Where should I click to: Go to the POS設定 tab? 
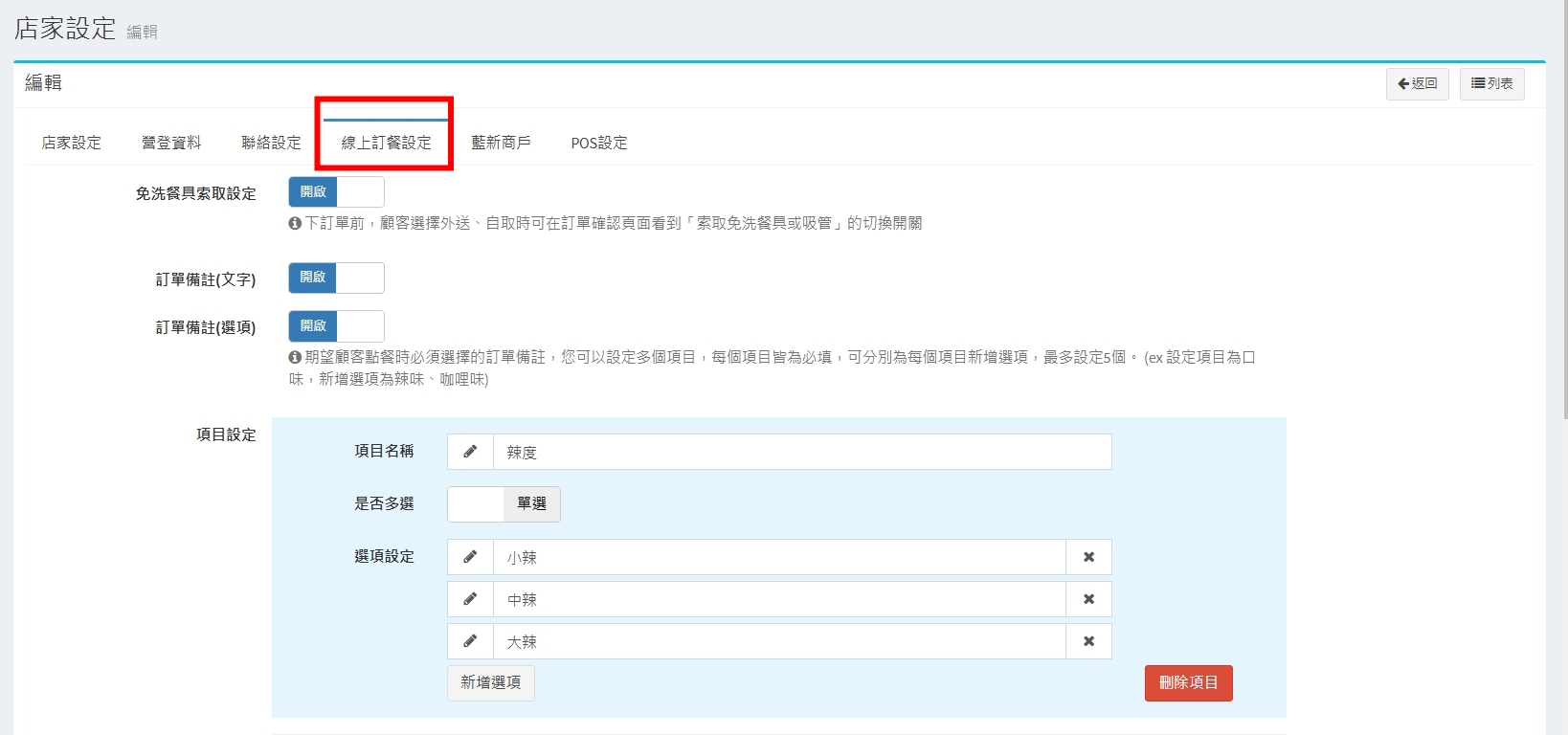(x=599, y=143)
